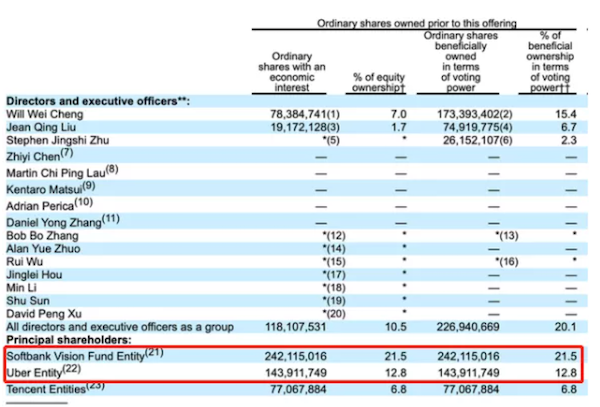Click Uber Entity's 12.8 equity ownership value

pyautogui.click(x=396, y=373)
